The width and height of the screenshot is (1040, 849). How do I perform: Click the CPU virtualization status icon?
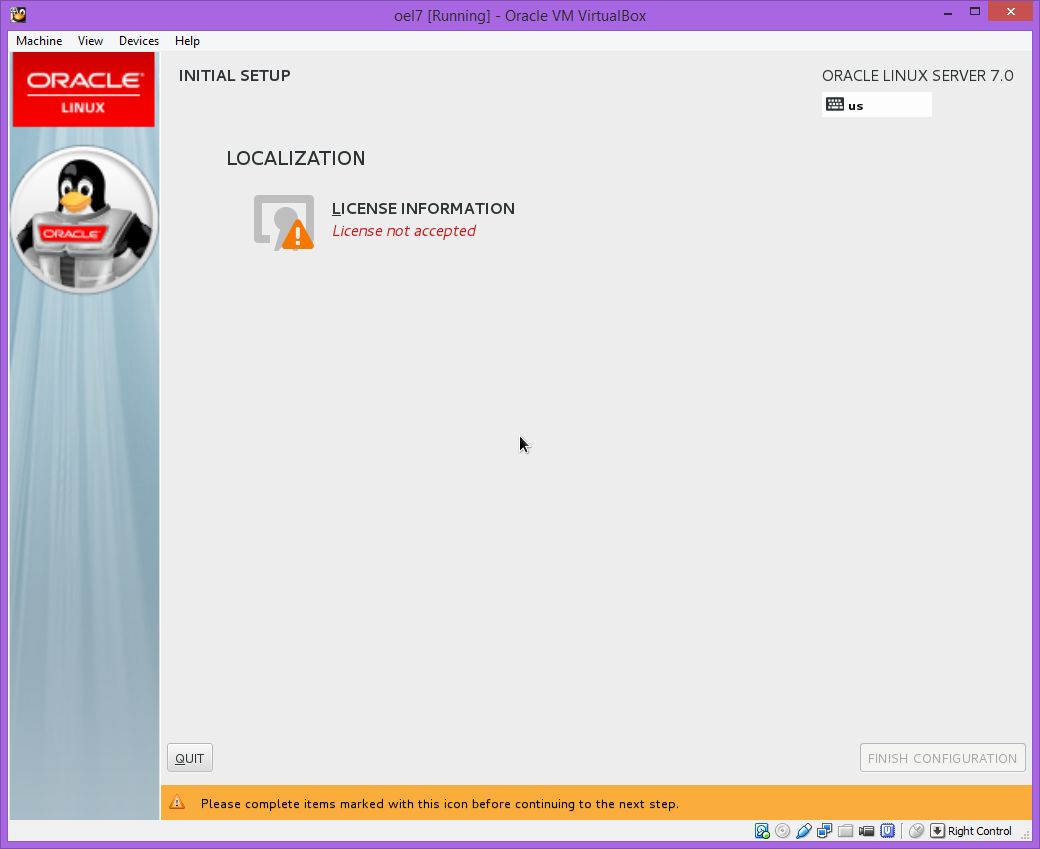(x=887, y=831)
